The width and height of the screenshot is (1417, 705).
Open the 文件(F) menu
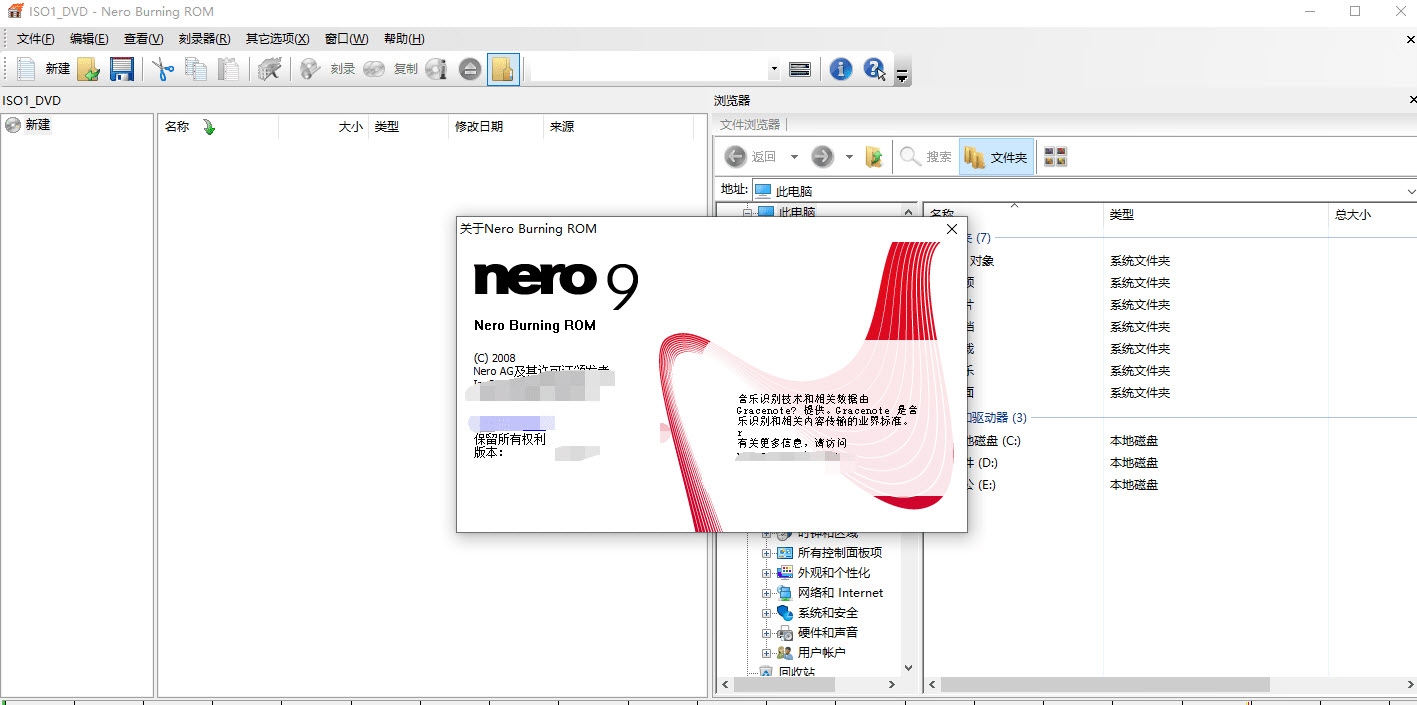click(36, 39)
